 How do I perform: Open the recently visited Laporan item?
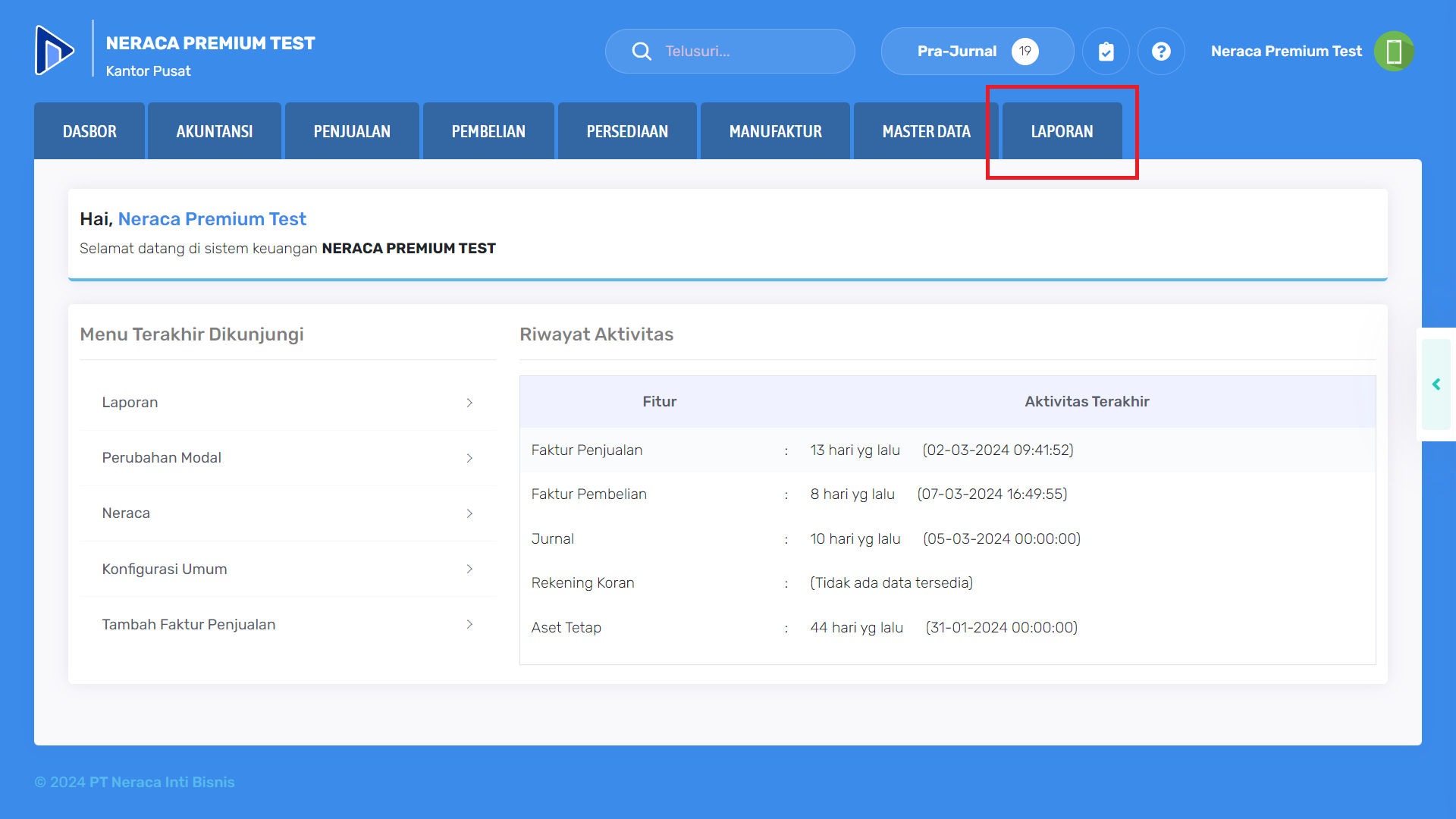pos(288,403)
